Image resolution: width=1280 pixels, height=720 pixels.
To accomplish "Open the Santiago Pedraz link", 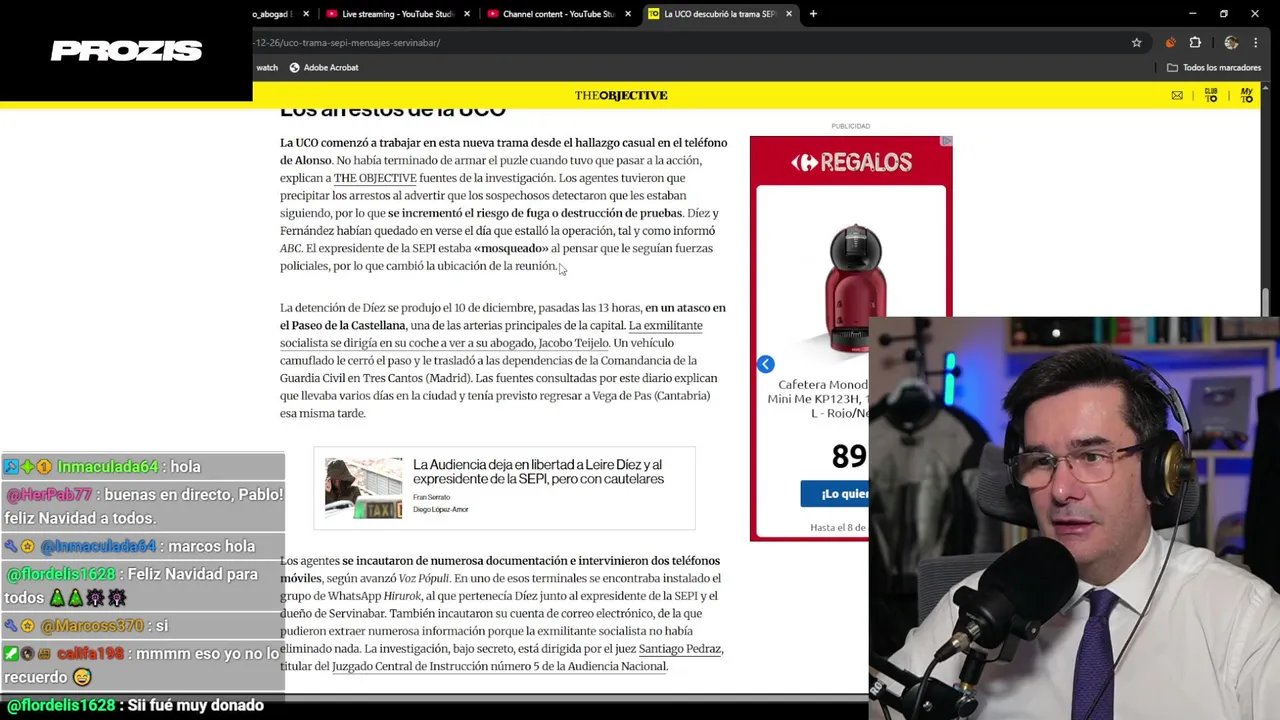I will point(680,649).
